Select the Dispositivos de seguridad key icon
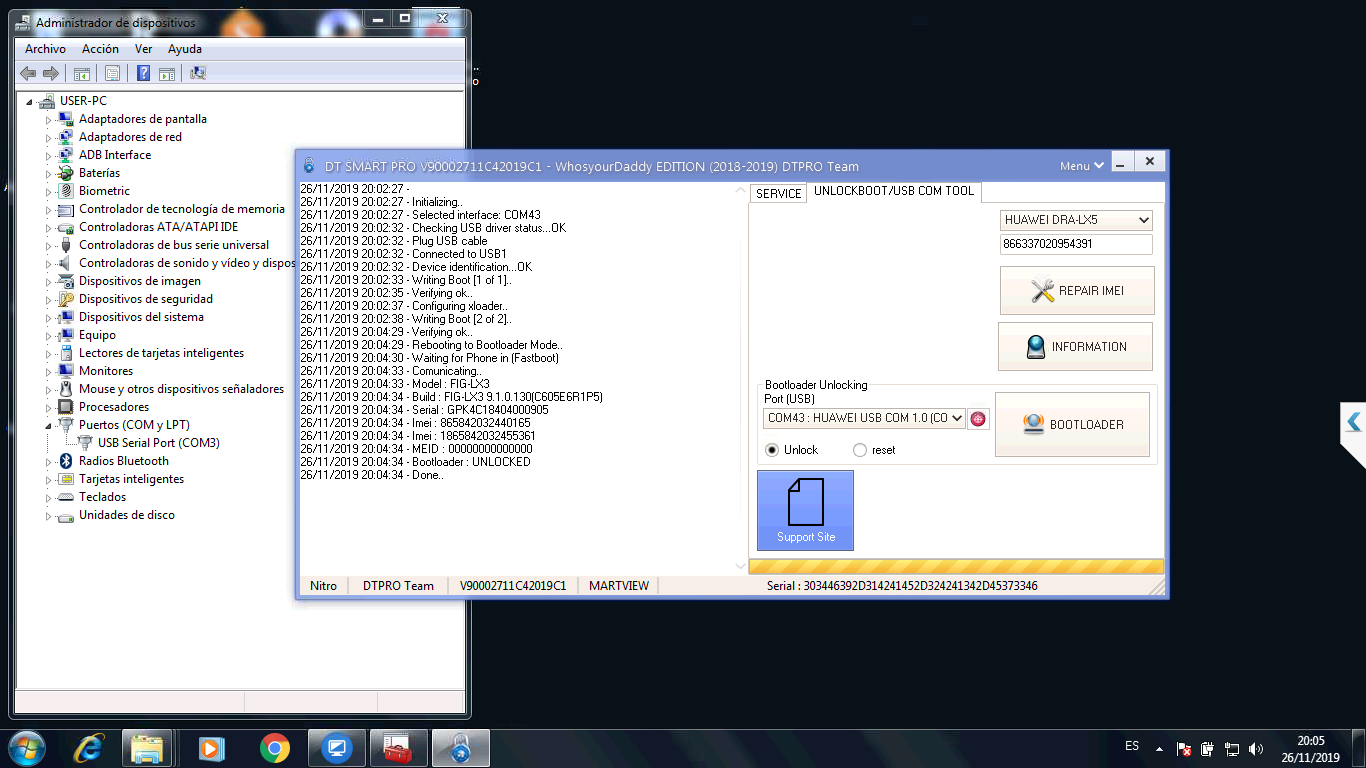The image size is (1366, 768). pyautogui.click(x=66, y=299)
